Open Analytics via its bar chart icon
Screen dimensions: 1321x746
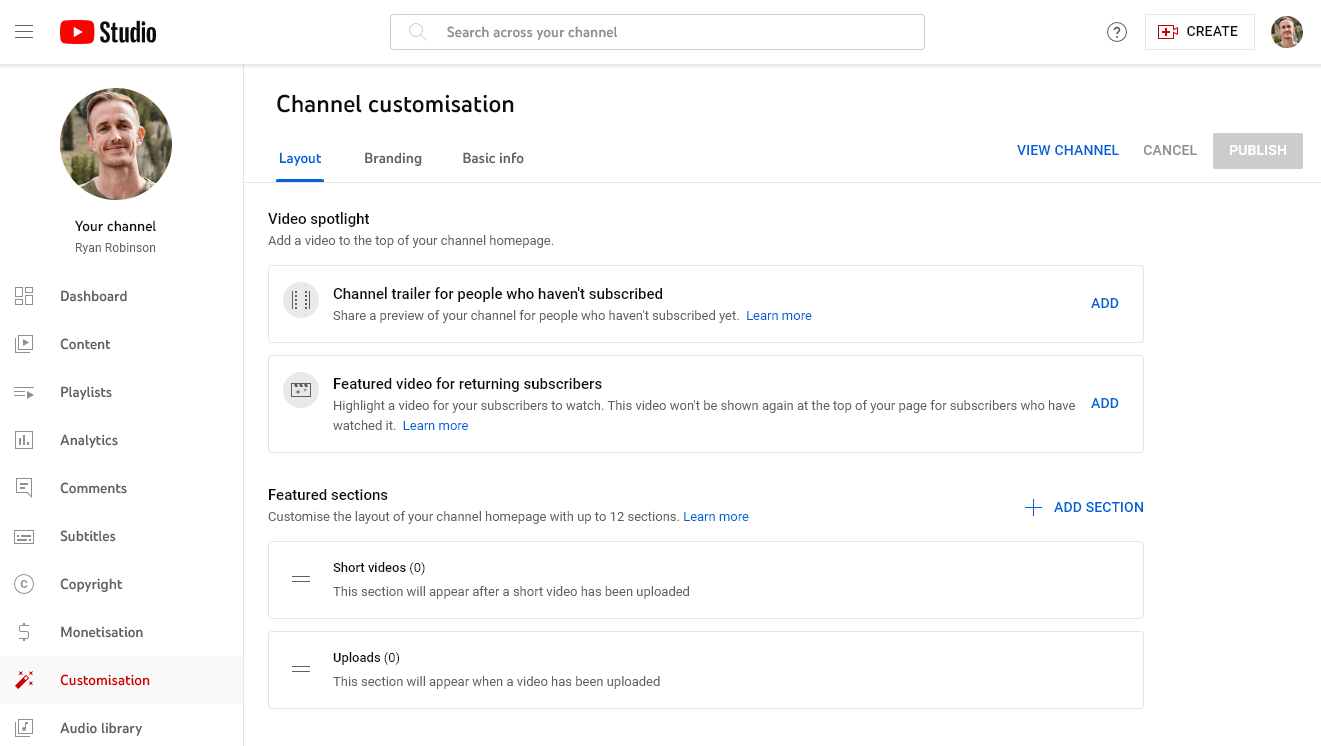pos(24,440)
